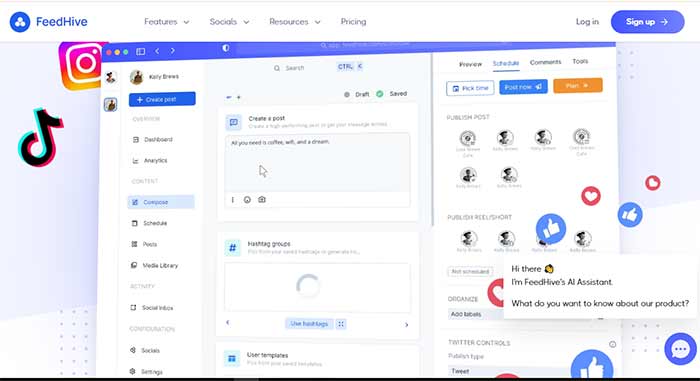
Task: Open the AI Assistant chat bubble
Action: click(x=680, y=349)
